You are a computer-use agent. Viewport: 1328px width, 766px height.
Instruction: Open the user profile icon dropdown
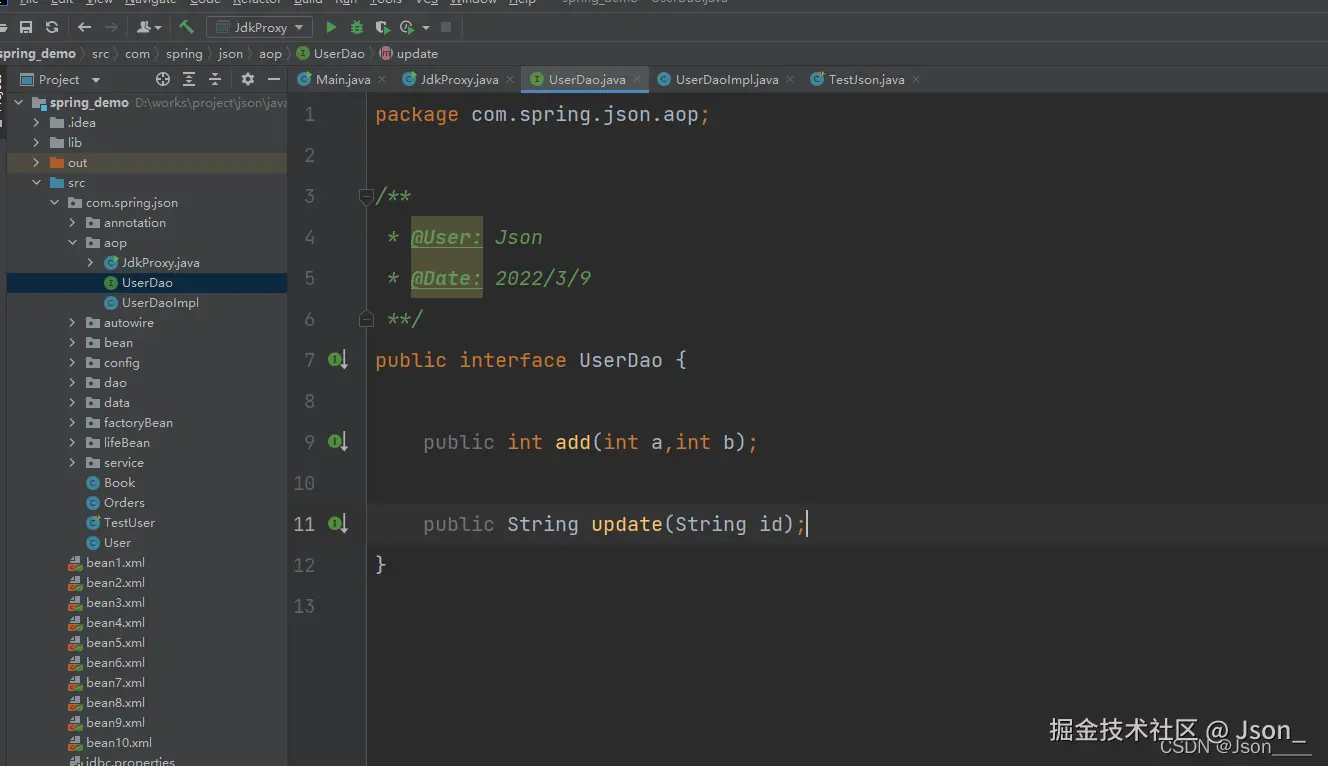click(x=149, y=28)
